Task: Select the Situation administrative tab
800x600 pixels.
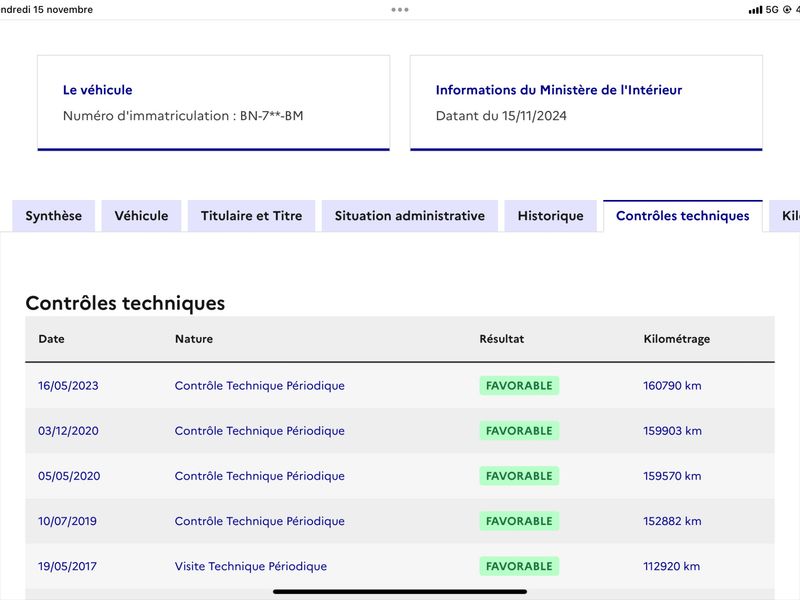Action: coord(410,216)
